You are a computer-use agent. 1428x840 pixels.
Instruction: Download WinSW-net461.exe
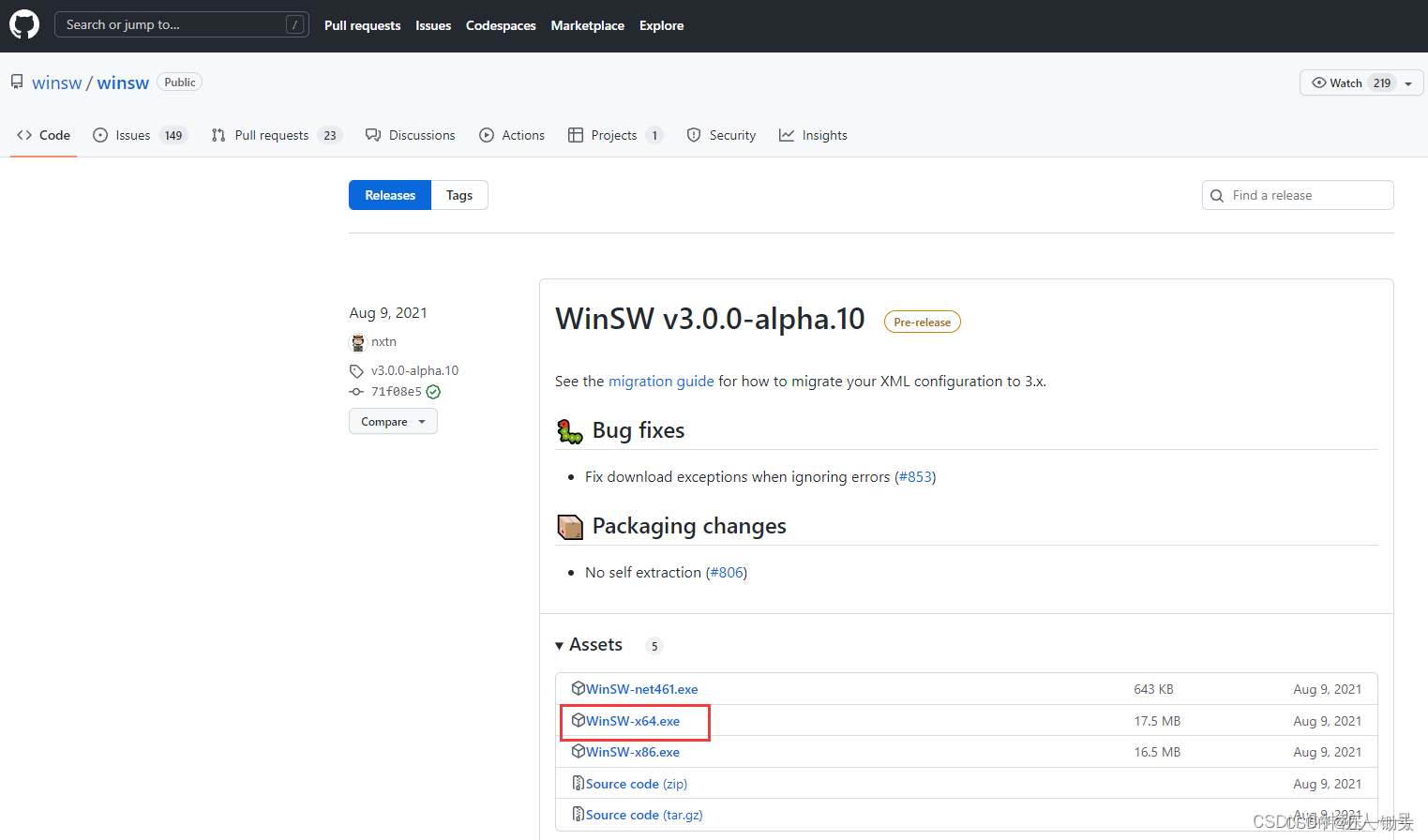[x=642, y=689]
